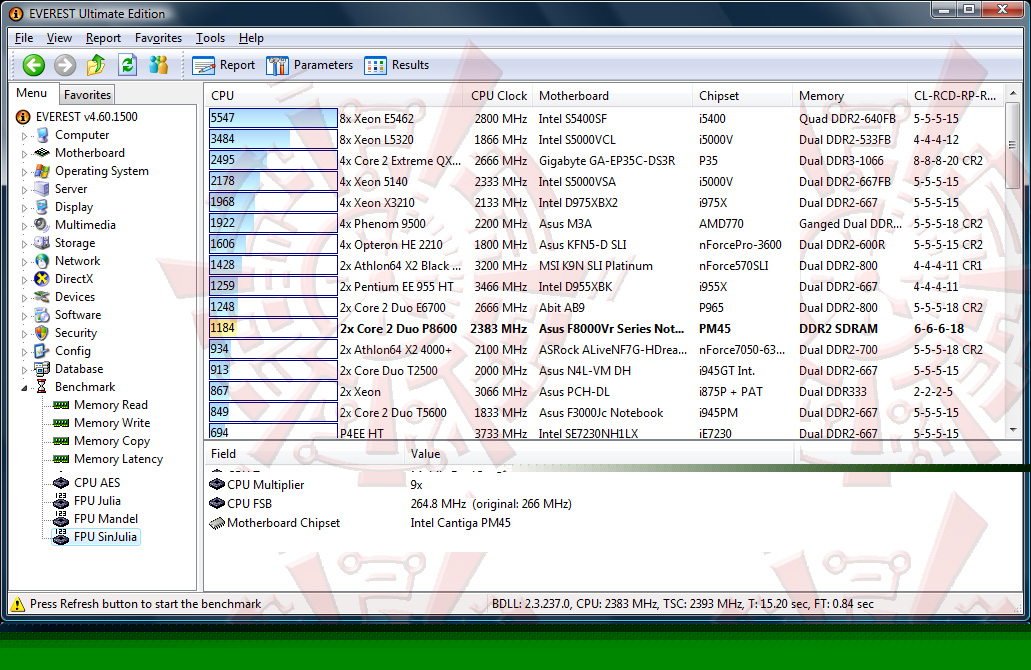
Task: Expand the Storage tree node arrow
Action: point(24,244)
